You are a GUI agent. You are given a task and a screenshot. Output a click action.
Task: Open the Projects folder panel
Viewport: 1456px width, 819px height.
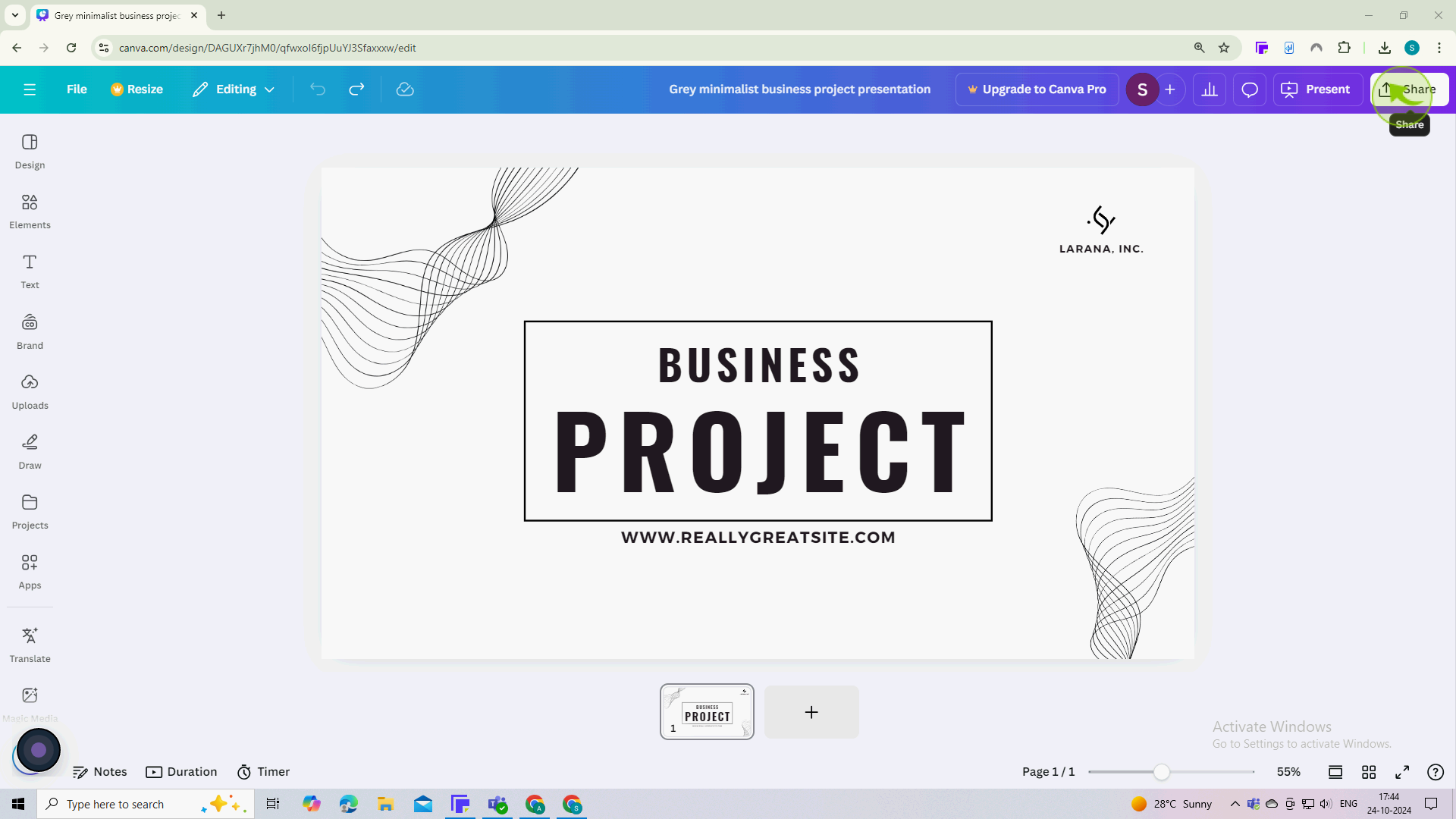click(30, 511)
